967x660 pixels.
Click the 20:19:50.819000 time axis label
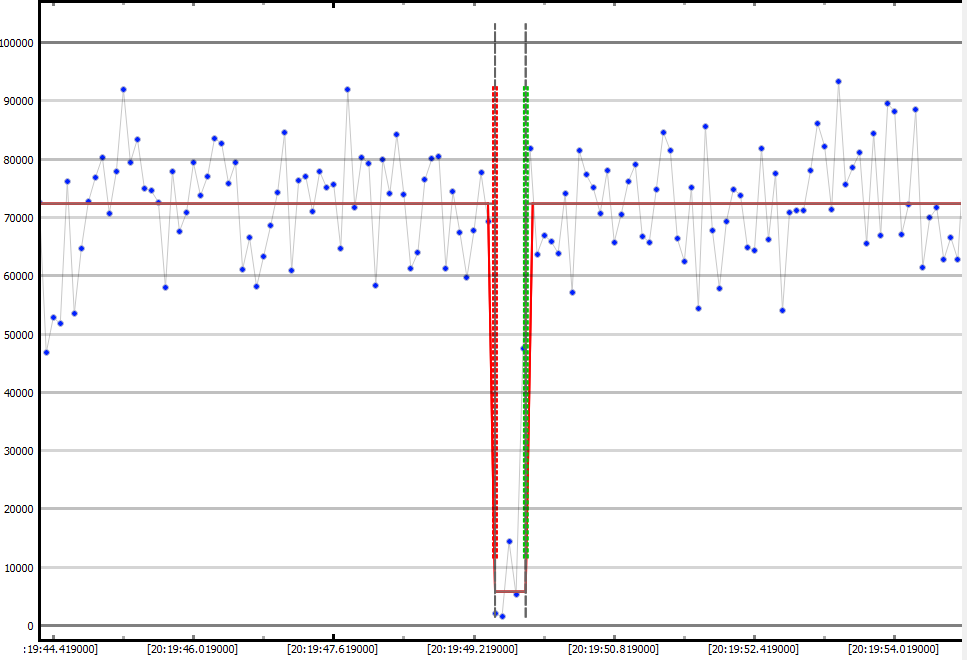pos(613,649)
